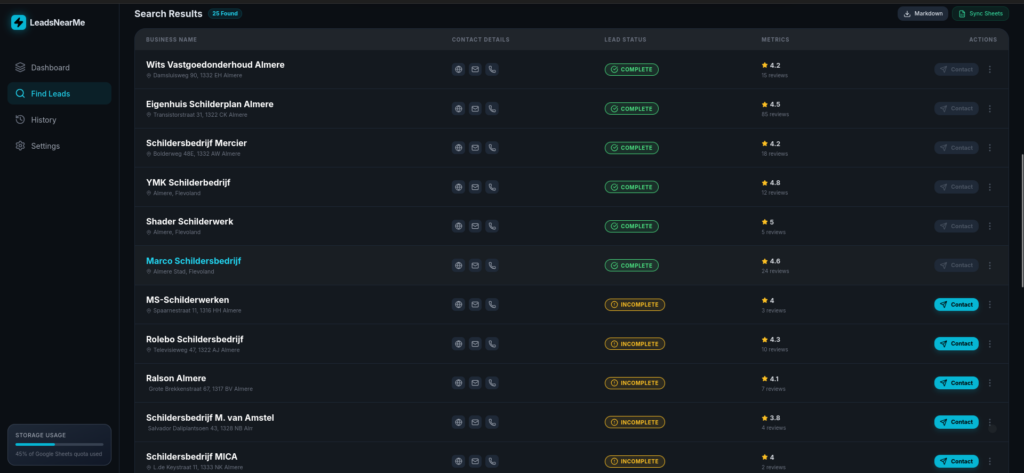
Task: Click Metrics column header
Action: tap(775, 40)
